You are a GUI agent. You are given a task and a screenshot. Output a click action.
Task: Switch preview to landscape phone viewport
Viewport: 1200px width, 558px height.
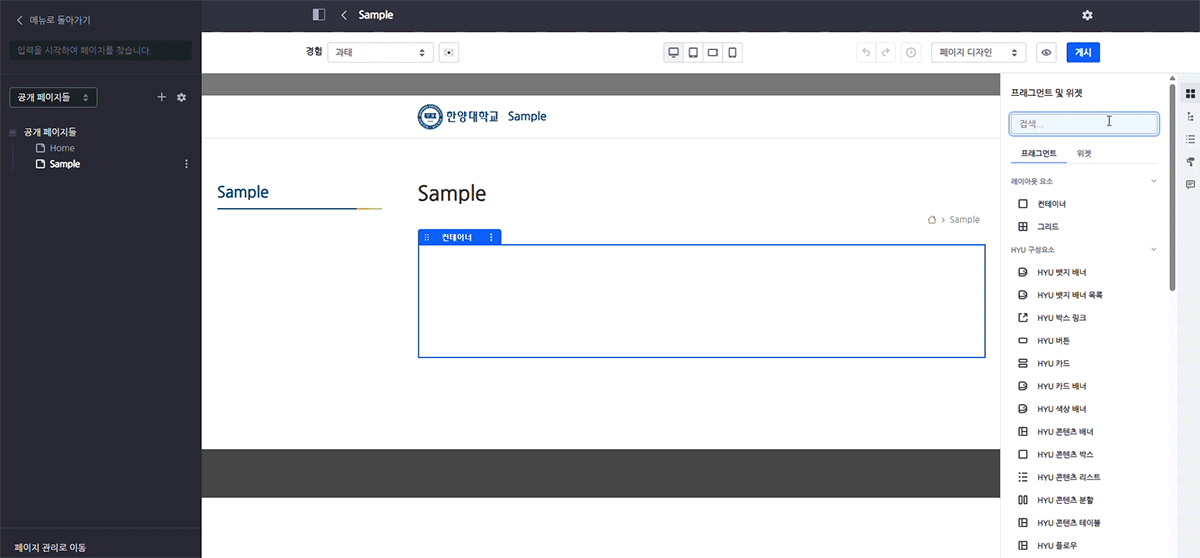(x=713, y=52)
